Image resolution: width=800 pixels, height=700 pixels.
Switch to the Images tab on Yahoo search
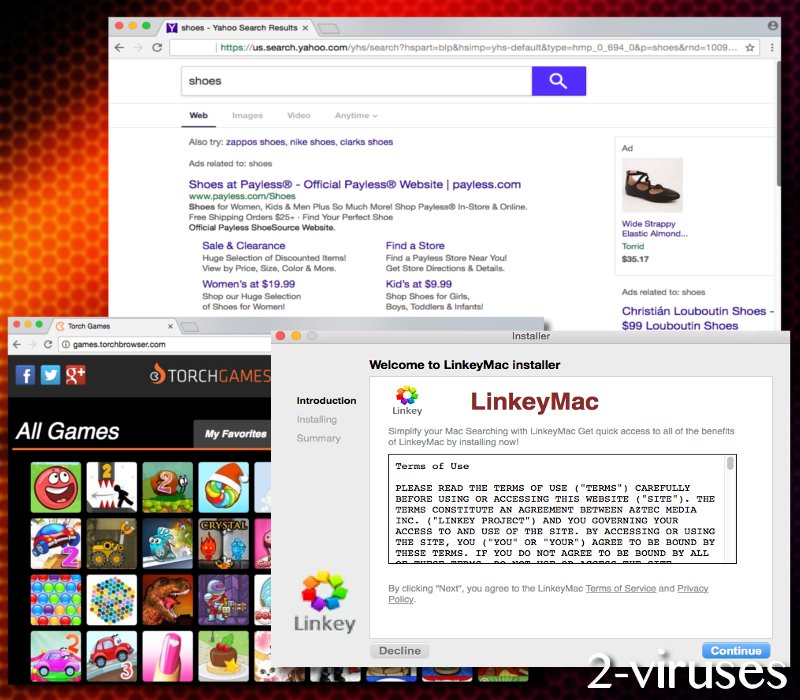click(x=247, y=115)
